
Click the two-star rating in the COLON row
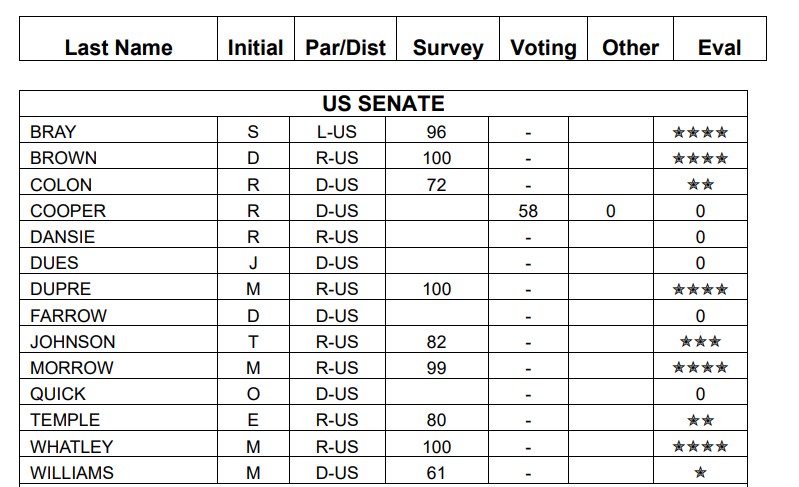700,185
